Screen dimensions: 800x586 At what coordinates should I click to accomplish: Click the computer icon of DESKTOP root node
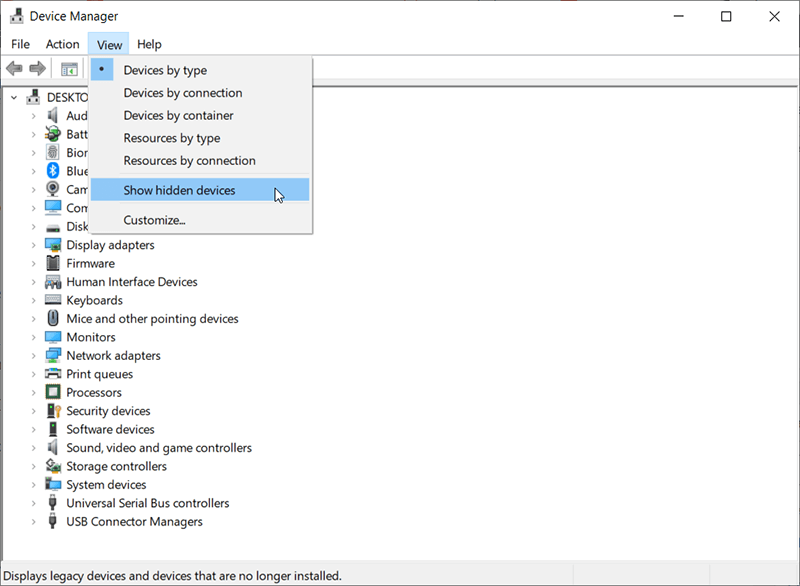[34, 97]
